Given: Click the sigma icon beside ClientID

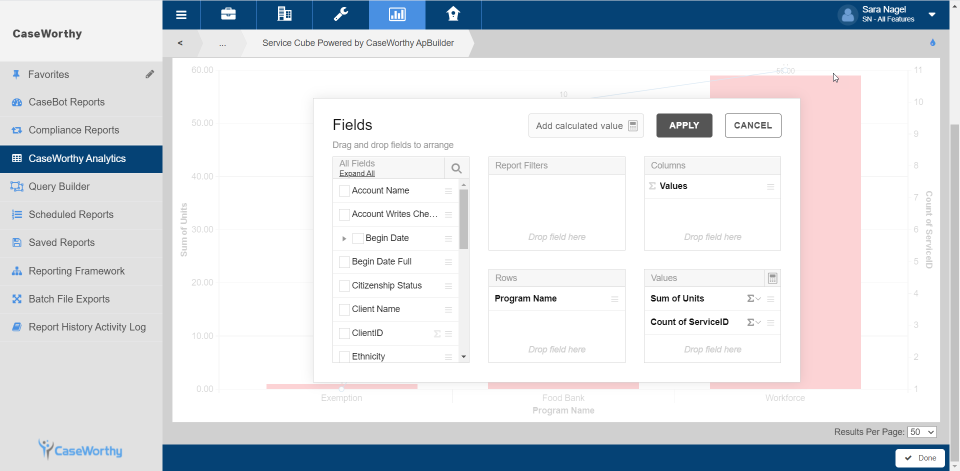Looking at the screenshot, I should pyautogui.click(x=437, y=334).
